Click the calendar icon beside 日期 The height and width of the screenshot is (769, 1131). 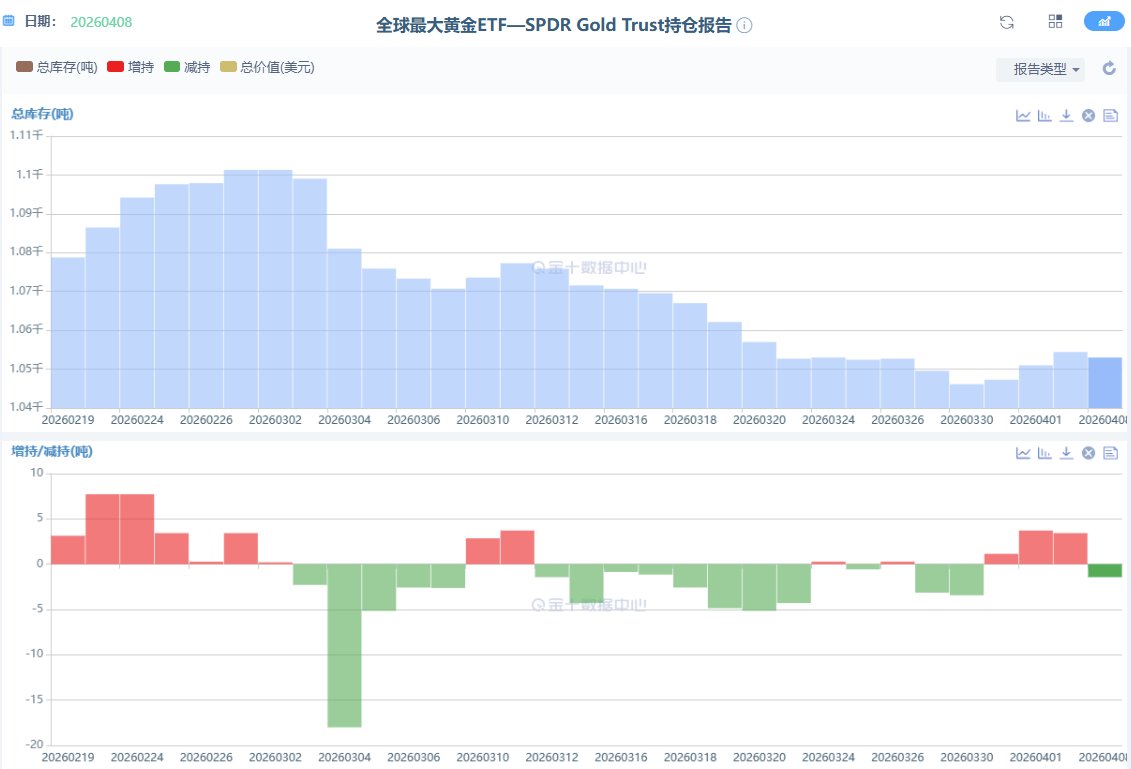(9, 21)
